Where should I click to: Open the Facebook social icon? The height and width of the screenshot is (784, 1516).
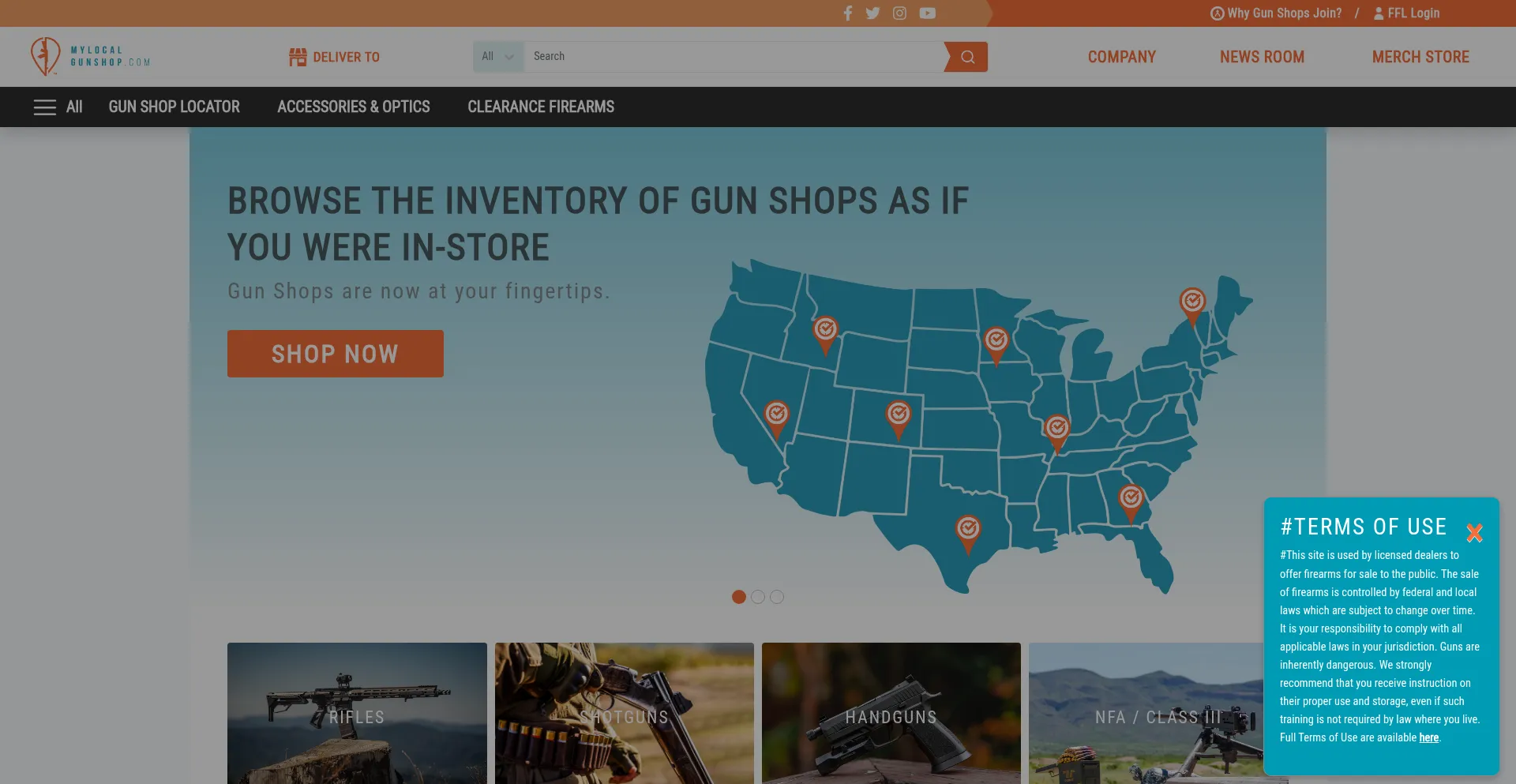pos(848,13)
